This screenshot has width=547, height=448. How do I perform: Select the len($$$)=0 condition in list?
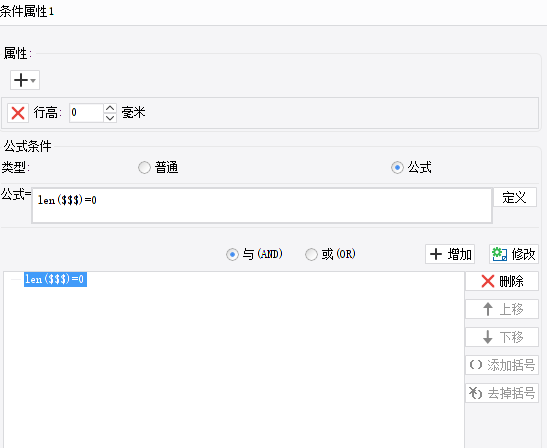pos(55,279)
